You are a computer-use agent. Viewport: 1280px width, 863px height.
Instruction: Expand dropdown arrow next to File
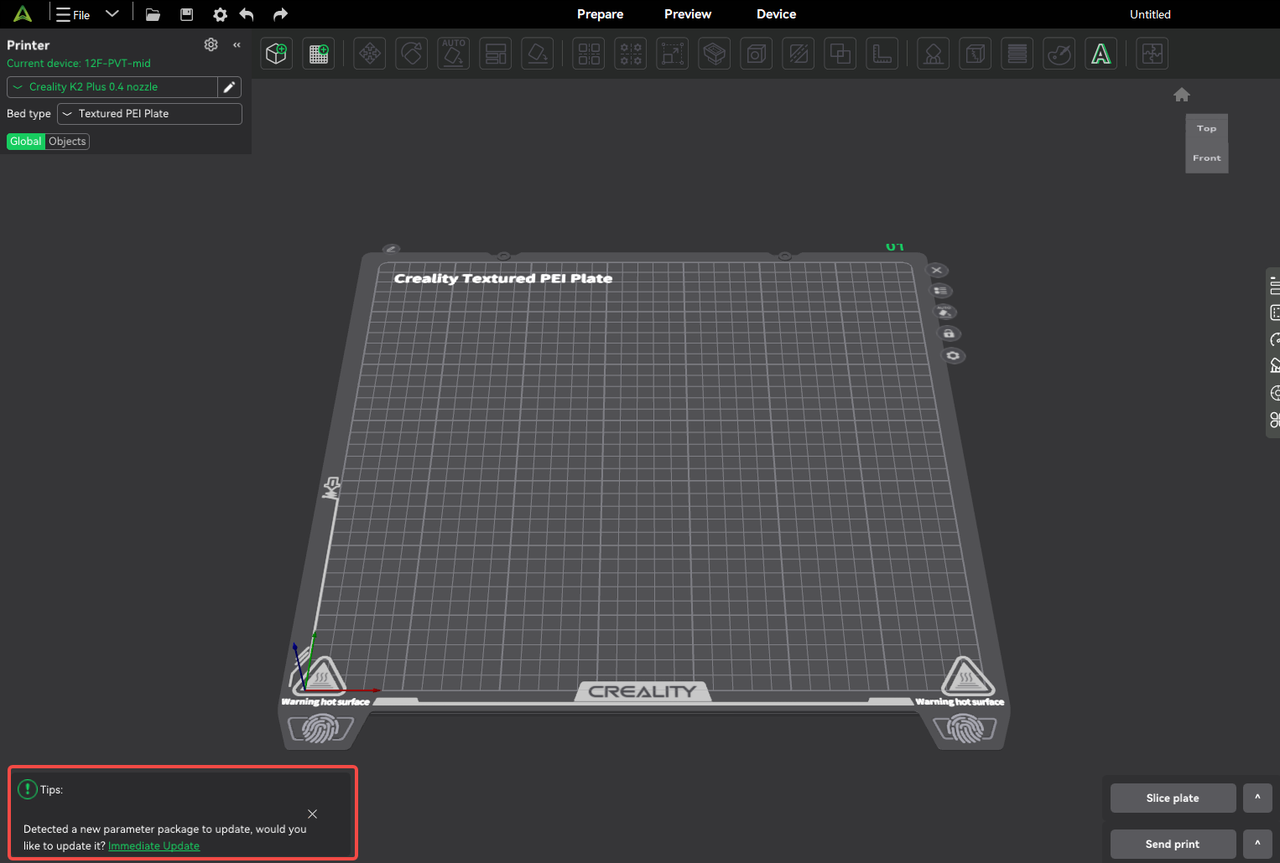(112, 14)
